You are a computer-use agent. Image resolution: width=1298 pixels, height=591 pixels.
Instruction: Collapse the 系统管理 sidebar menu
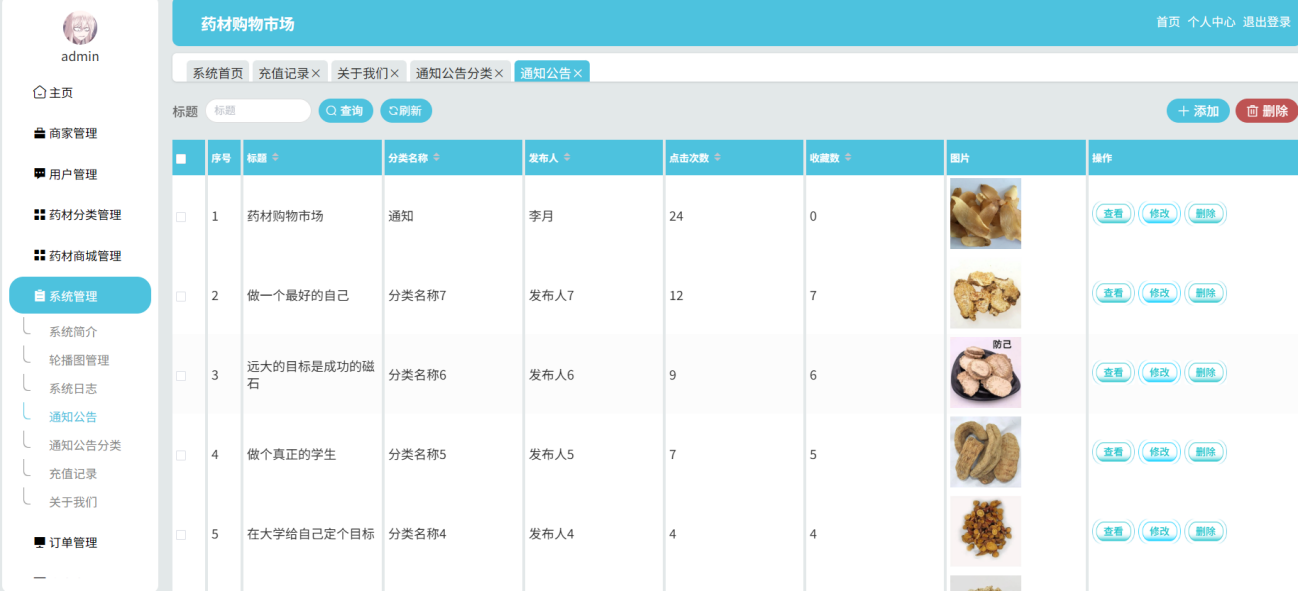[x=80, y=296]
